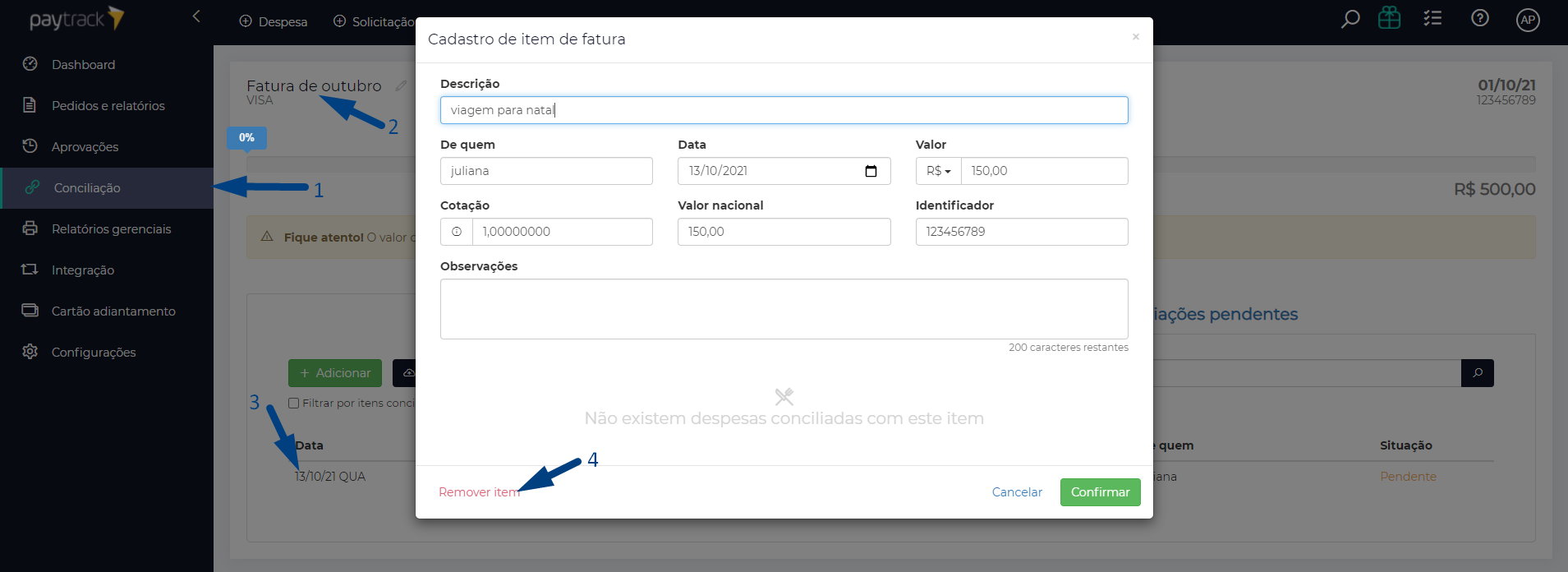This screenshot has height=572, width=1568.
Task: Click the help question mark icon
Action: pyautogui.click(x=1480, y=18)
